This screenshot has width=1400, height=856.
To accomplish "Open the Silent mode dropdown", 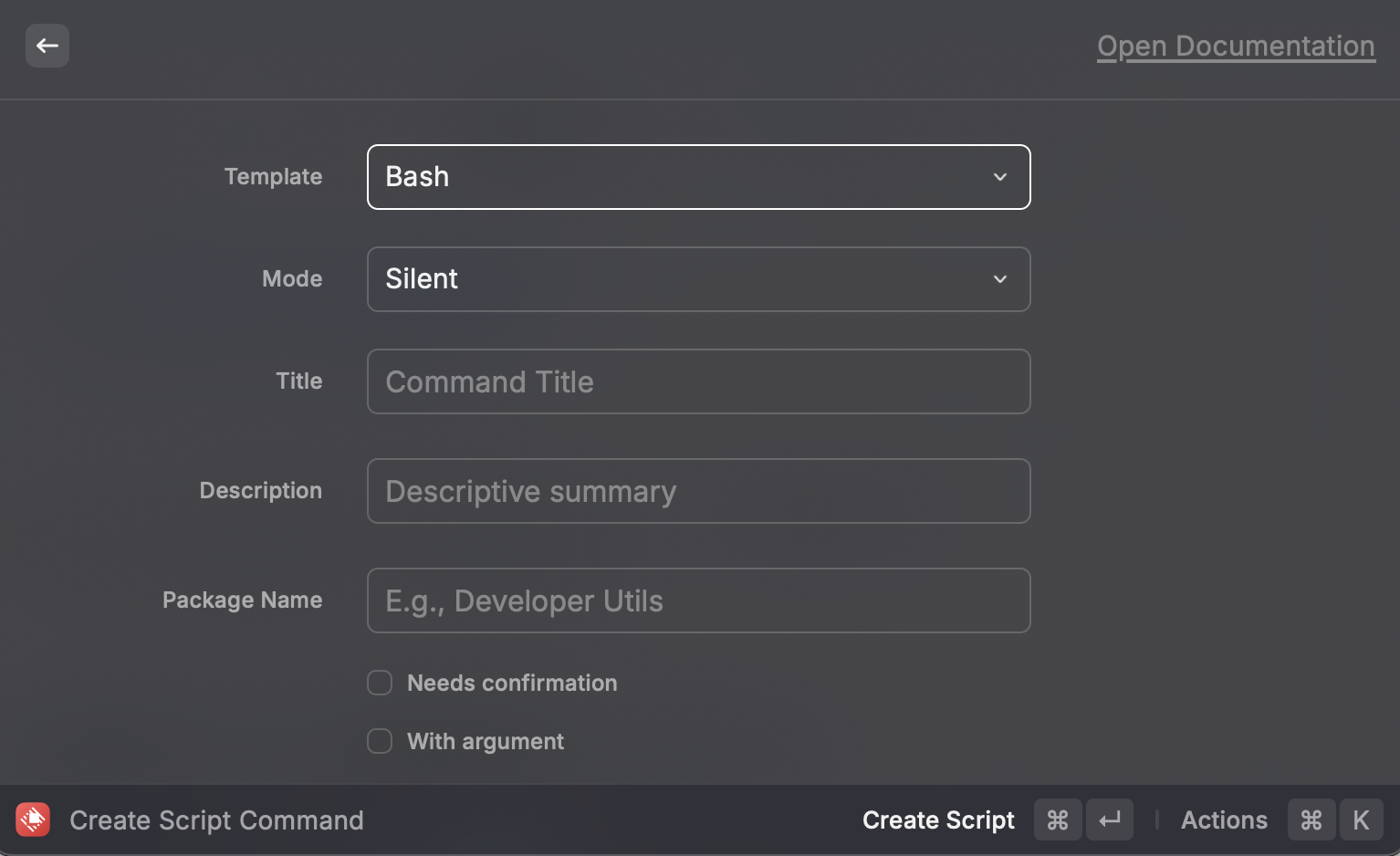I will point(698,279).
